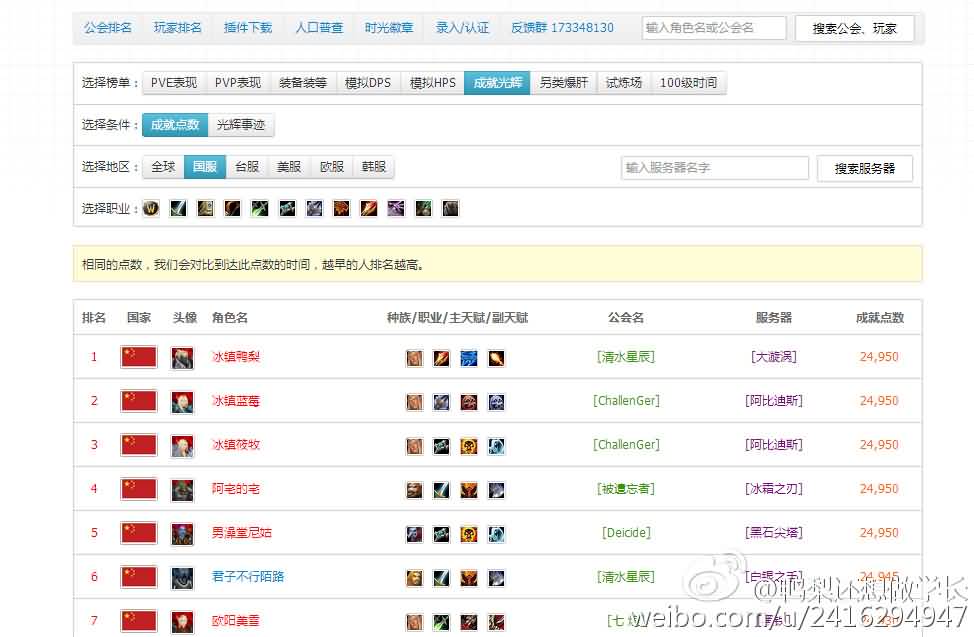The image size is (974, 637).
Task: Choose the 欧服 region option
Action: 332,167
